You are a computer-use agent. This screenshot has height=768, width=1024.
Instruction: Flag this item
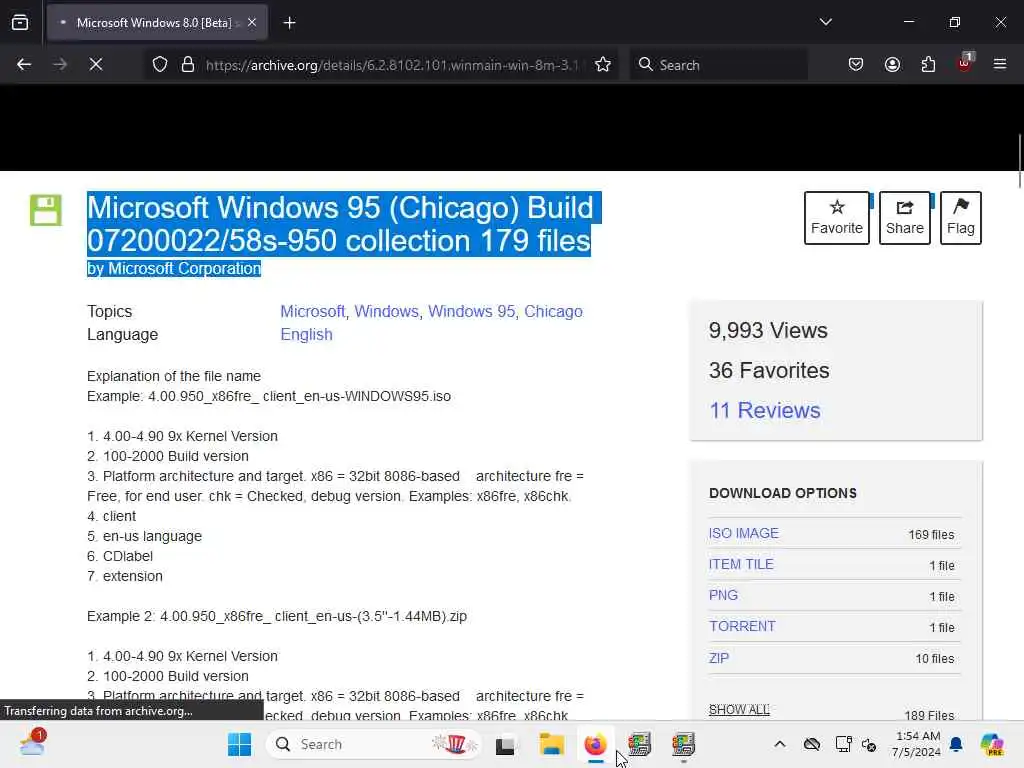tap(961, 218)
